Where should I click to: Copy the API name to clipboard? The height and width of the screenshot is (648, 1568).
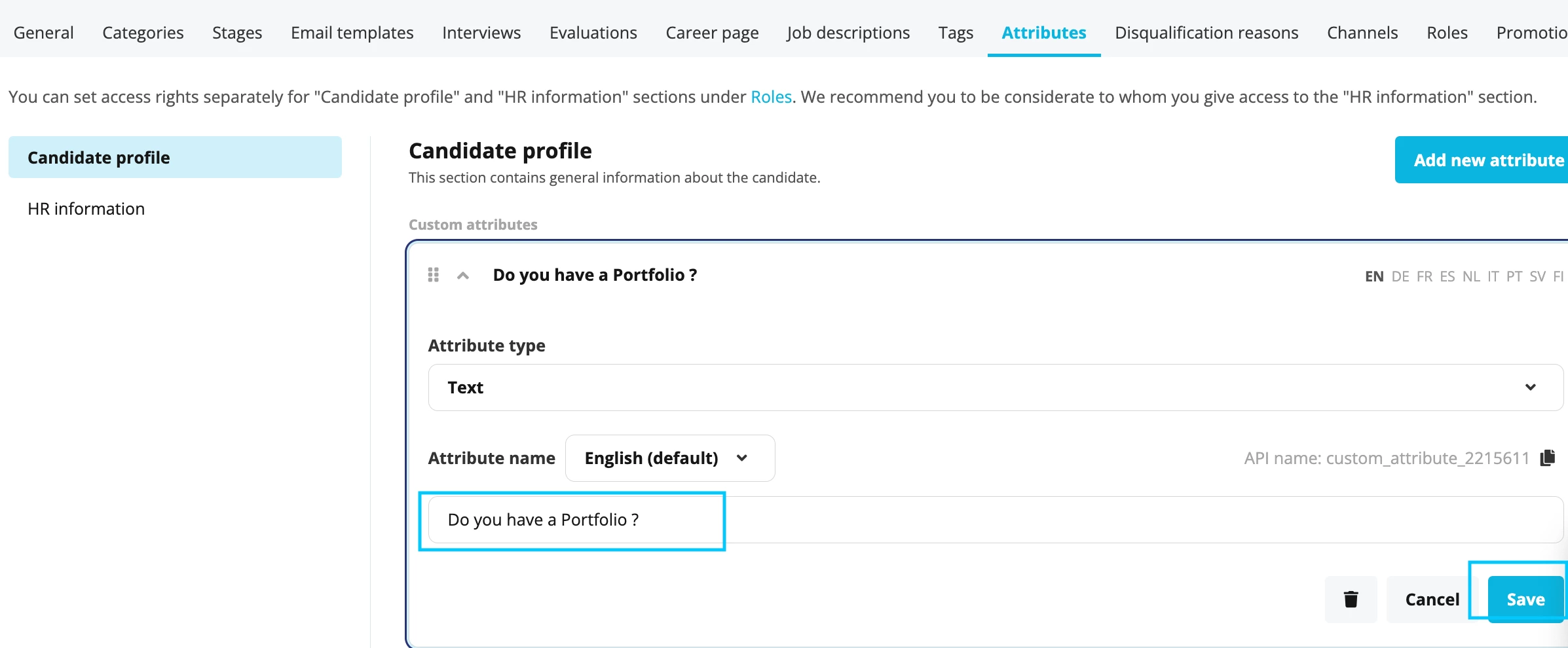coord(1548,458)
